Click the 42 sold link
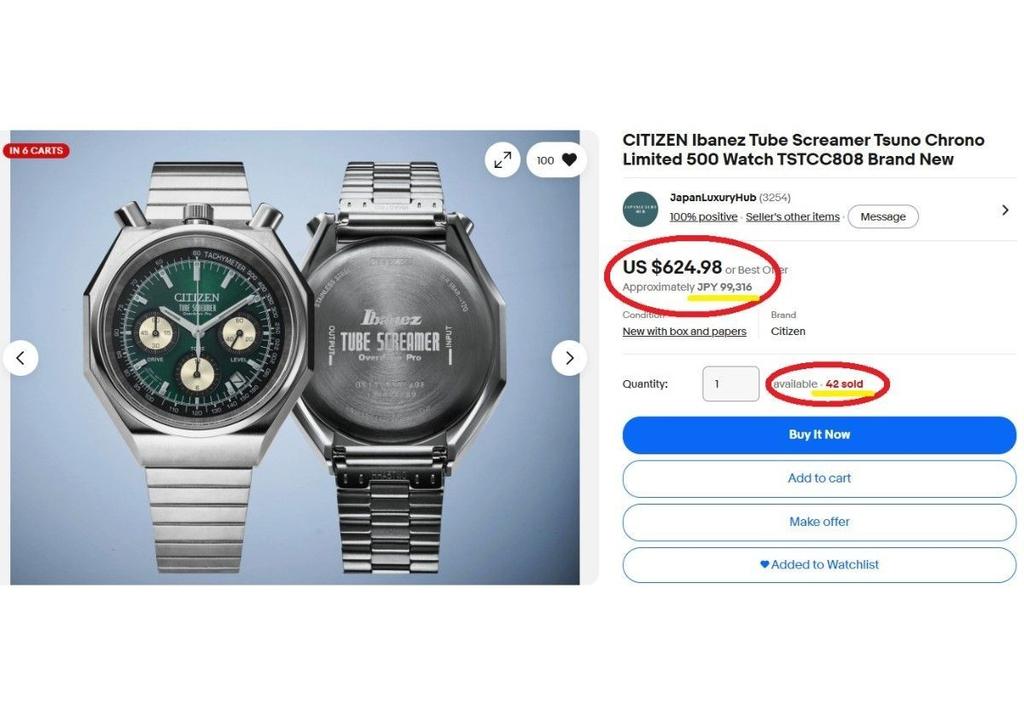1024x716 pixels. point(844,383)
